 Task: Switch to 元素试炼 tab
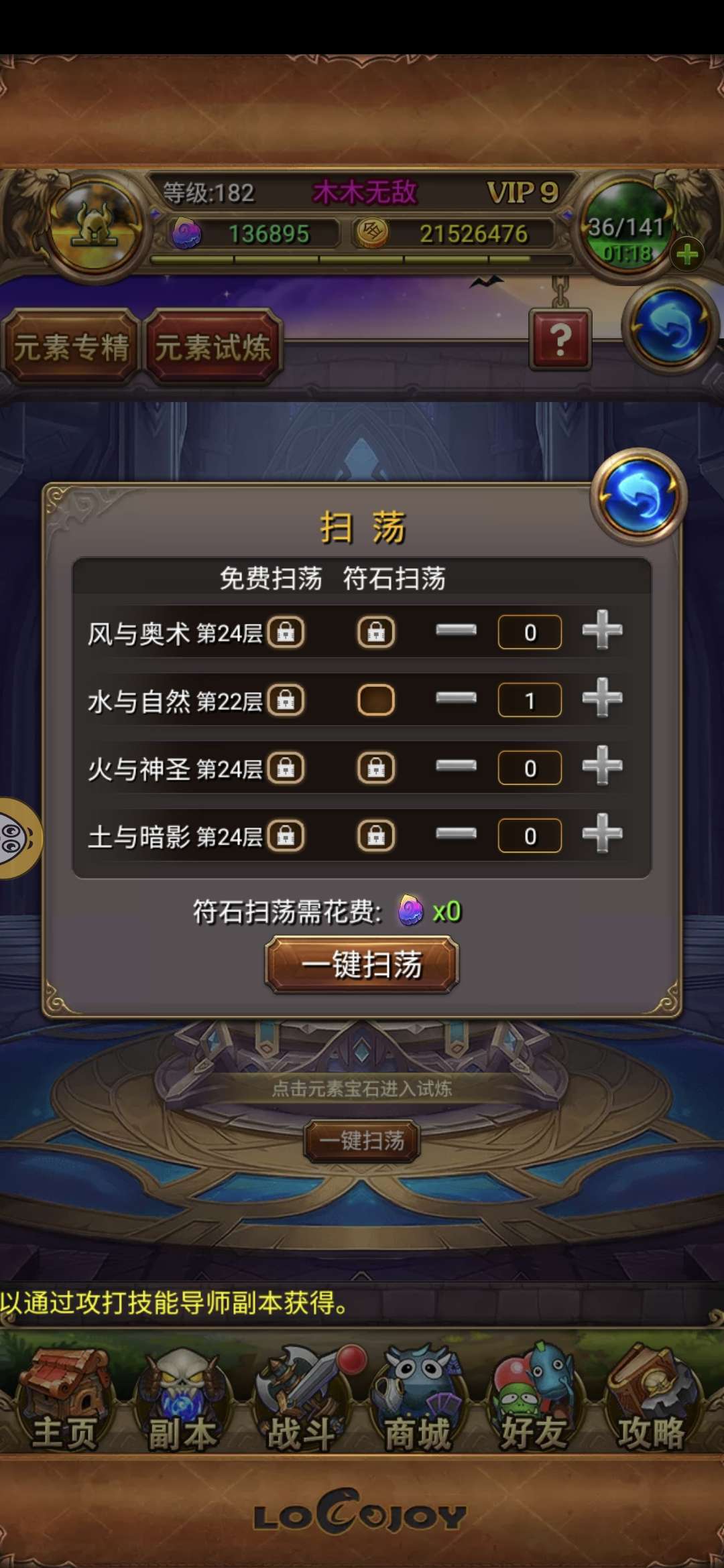[213, 347]
